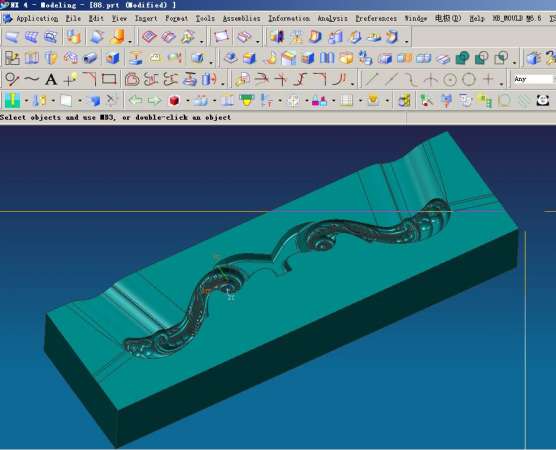Open dropdown arrow beside pink bottles icon
Screen dimensions: 556x450
click(333, 101)
